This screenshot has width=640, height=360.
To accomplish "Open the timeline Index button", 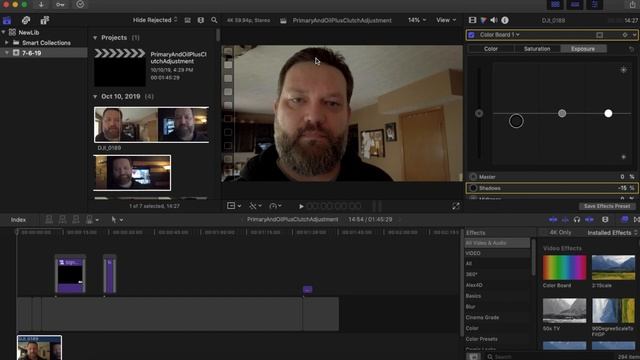I will [x=18, y=220].
